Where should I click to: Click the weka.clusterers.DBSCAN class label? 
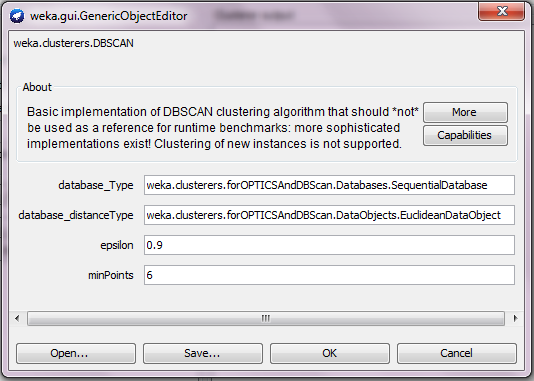click(74, 43)
